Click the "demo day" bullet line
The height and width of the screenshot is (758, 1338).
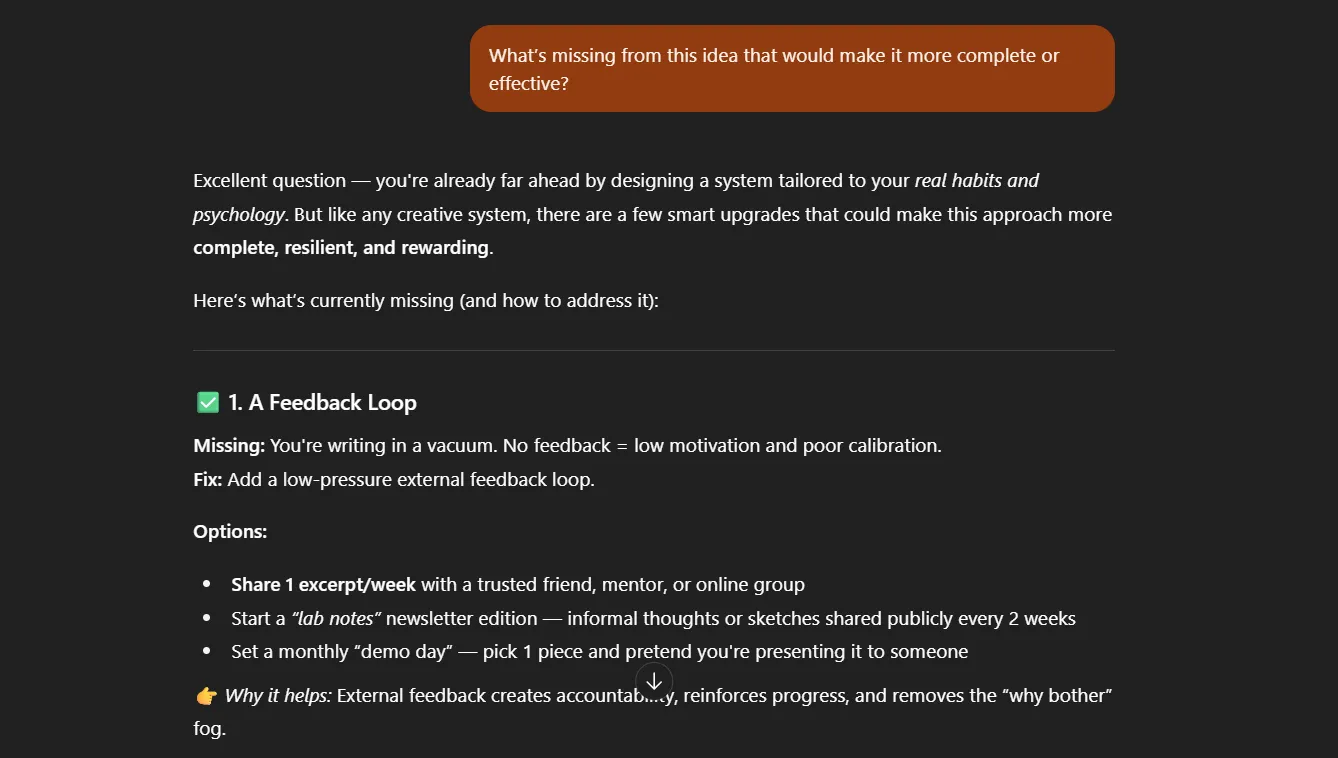[599, 652]
